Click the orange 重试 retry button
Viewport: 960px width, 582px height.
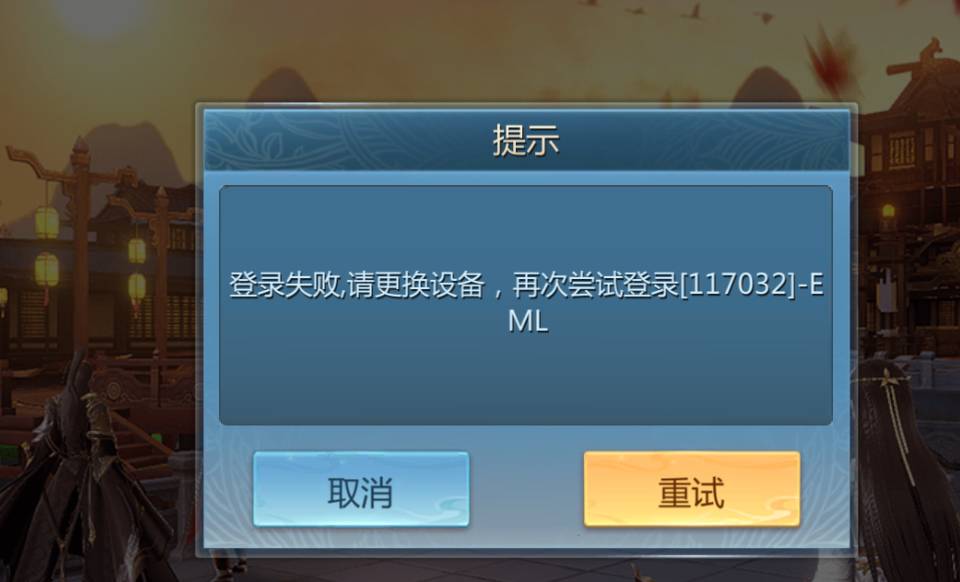pyautogui.click(x=692, y=489)
